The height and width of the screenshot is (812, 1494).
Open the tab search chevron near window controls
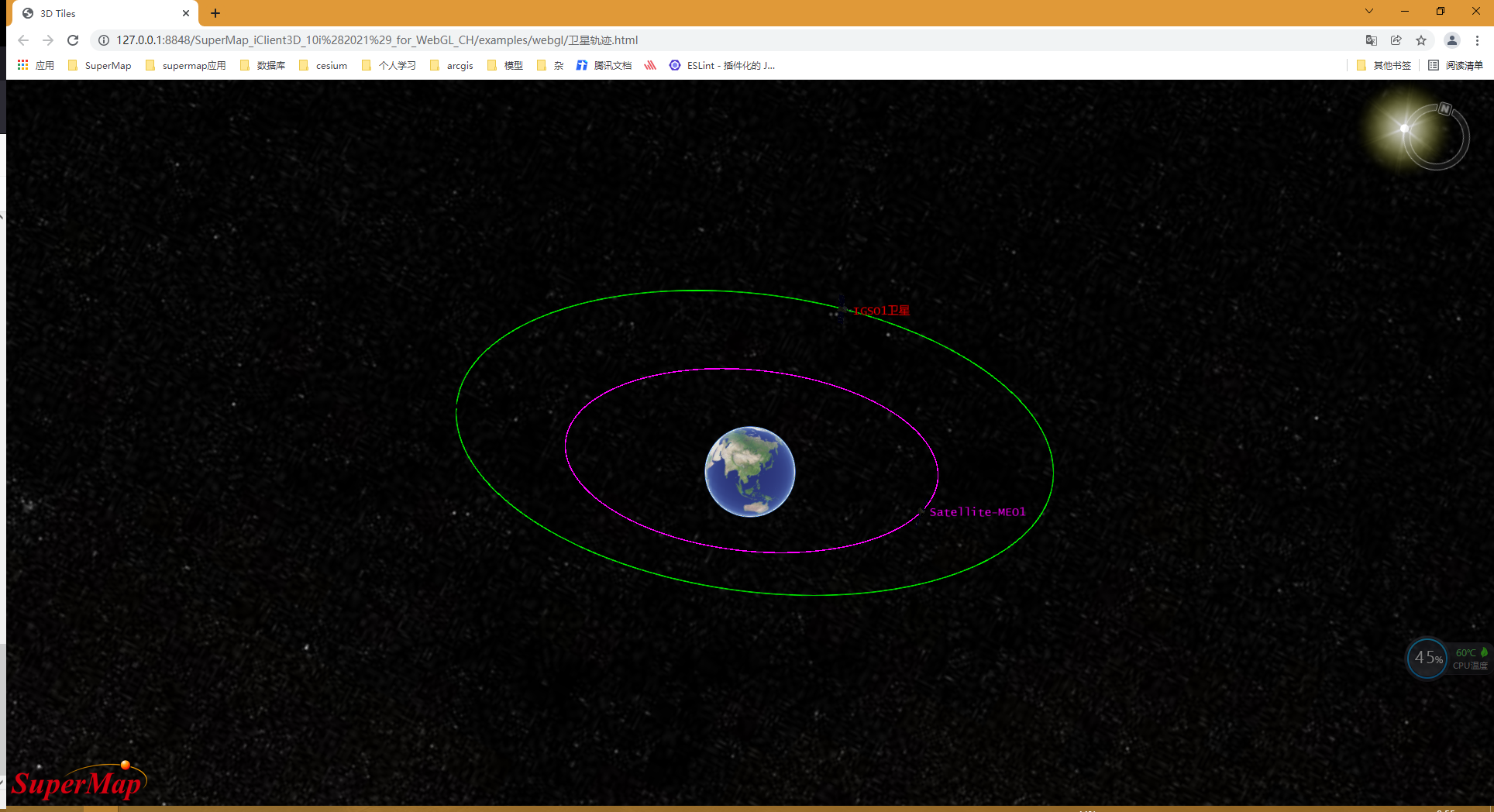tap(1369, 12)
